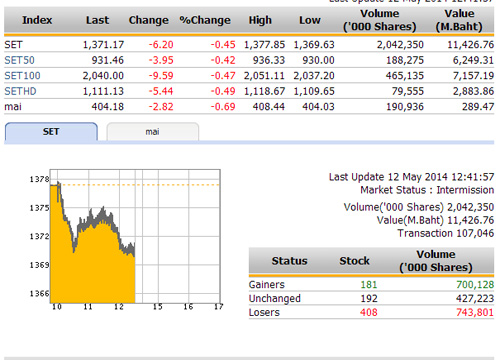500x360 pixels.
Task: Click the Volume('000 Shares) 2,042,350 summary line
Action: tap(419, 207)
